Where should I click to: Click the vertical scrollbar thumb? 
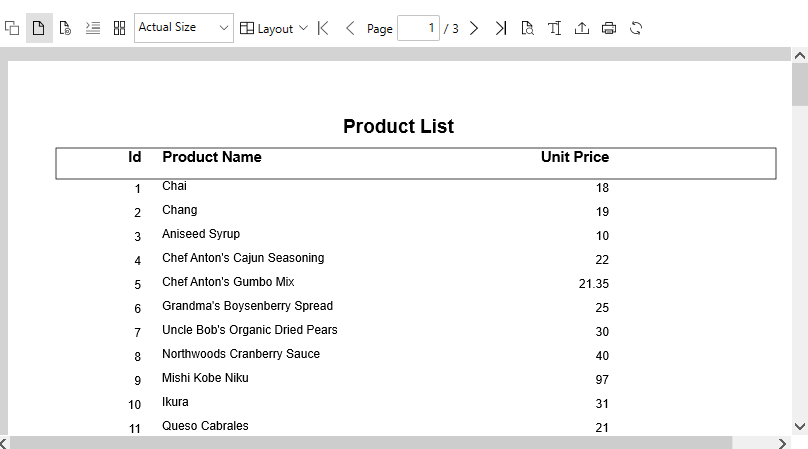pos(800,85)
